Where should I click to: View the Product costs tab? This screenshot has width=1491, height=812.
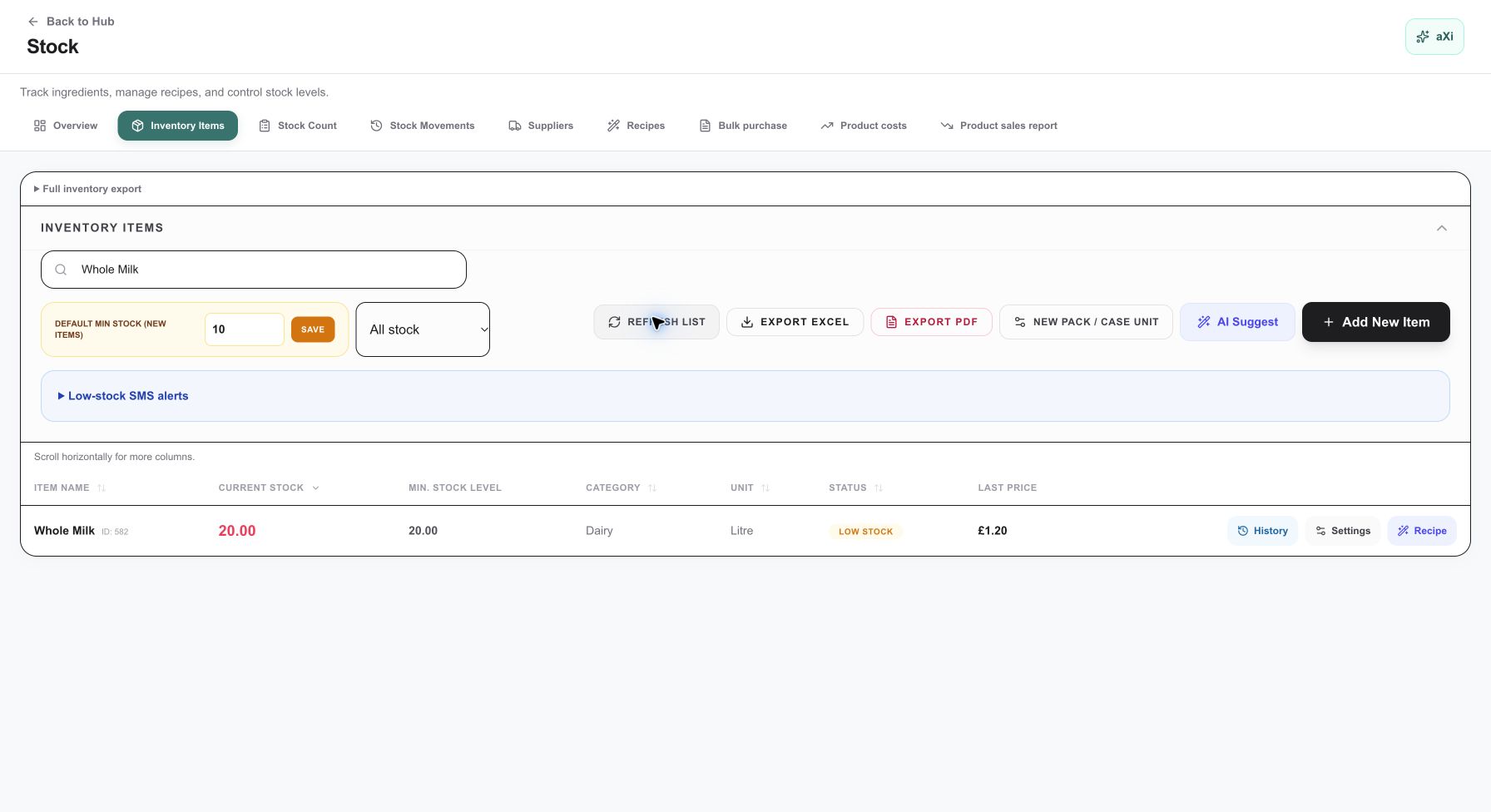point(864,126)
